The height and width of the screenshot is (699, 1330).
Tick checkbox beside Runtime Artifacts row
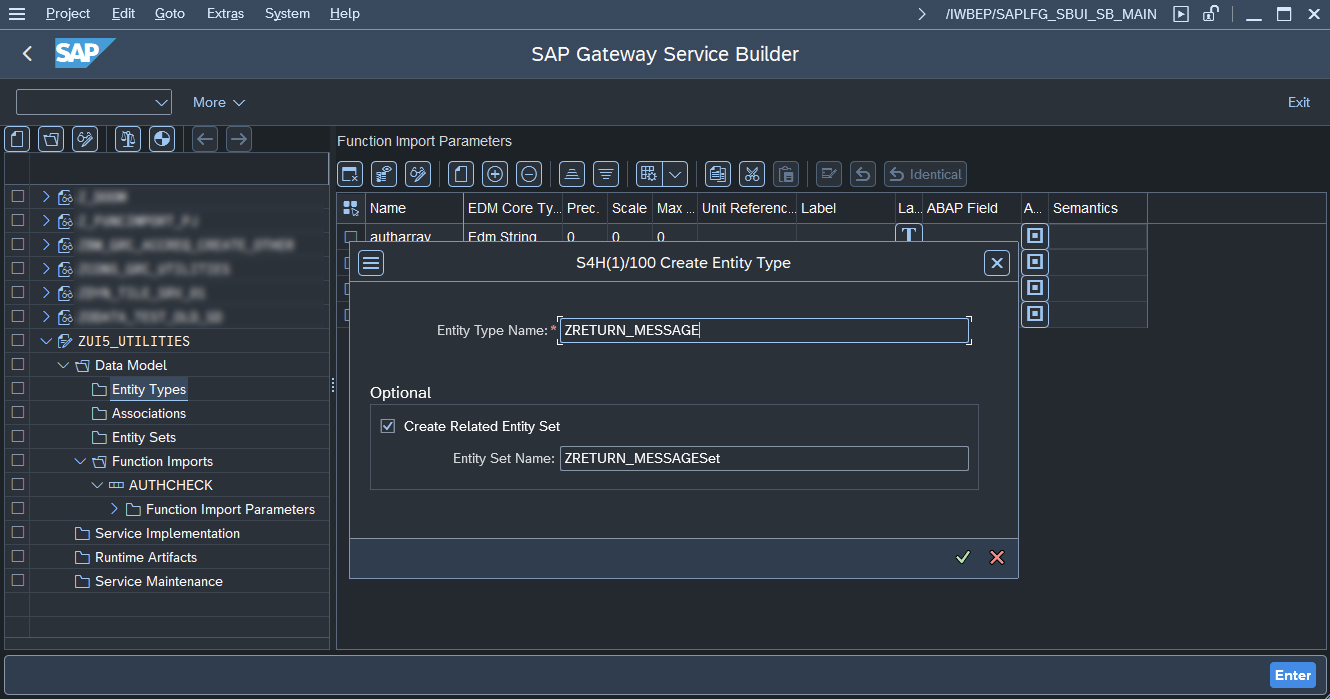[x=17, y=557]
